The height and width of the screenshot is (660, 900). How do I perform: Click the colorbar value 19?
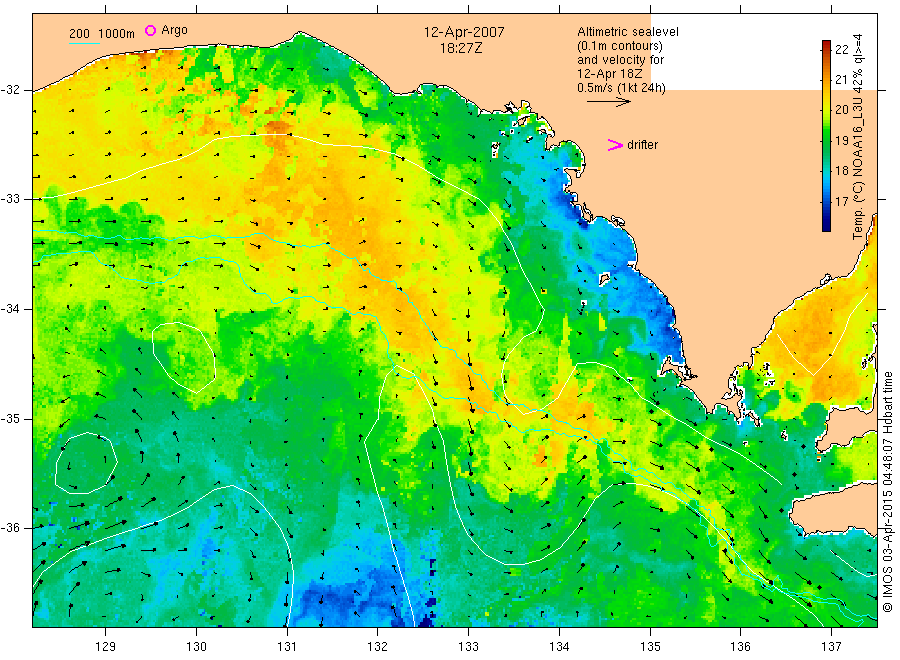(841, 140)
